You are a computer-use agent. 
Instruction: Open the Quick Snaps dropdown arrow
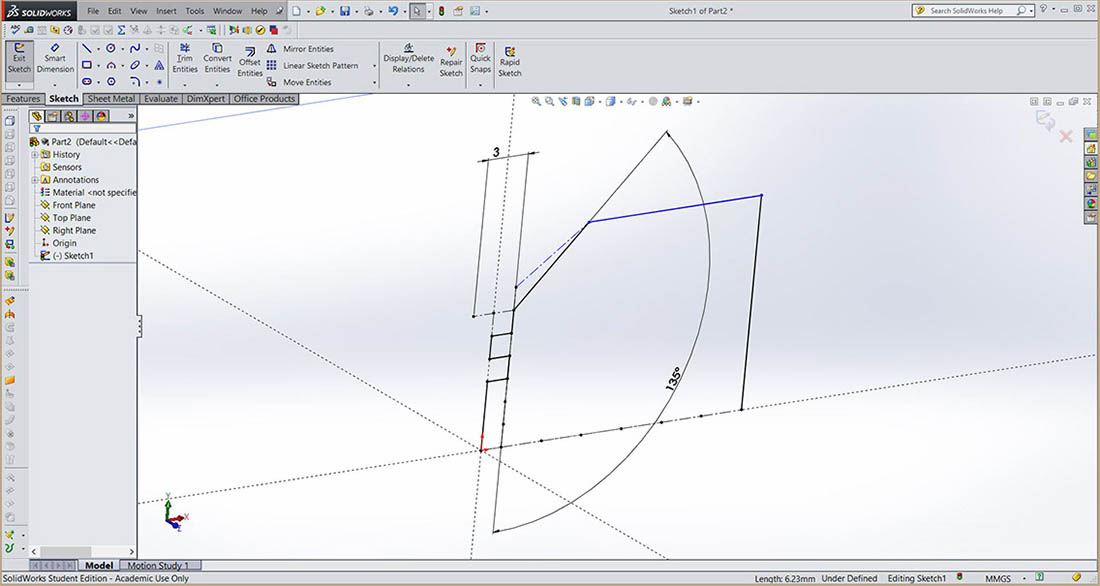click(x=481, y=85)
